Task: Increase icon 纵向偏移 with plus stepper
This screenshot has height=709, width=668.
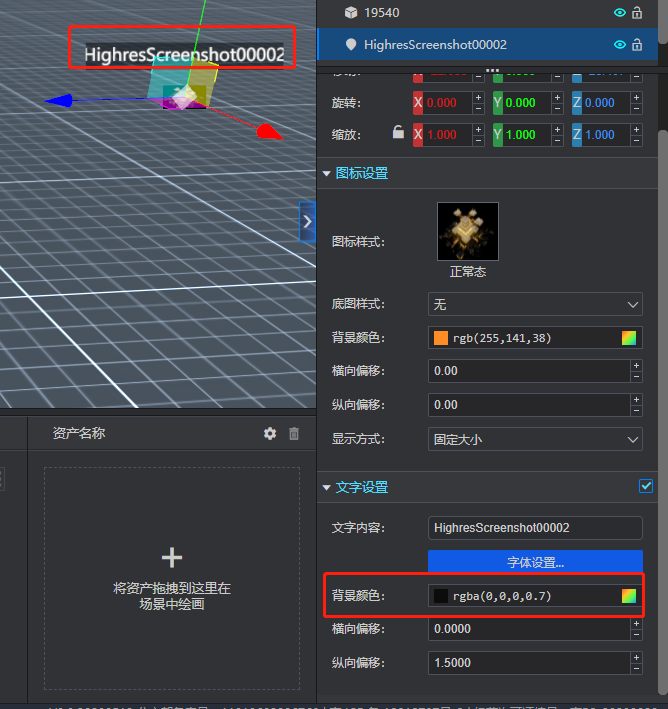Action: pyautogui.click(x=636, y=399)
